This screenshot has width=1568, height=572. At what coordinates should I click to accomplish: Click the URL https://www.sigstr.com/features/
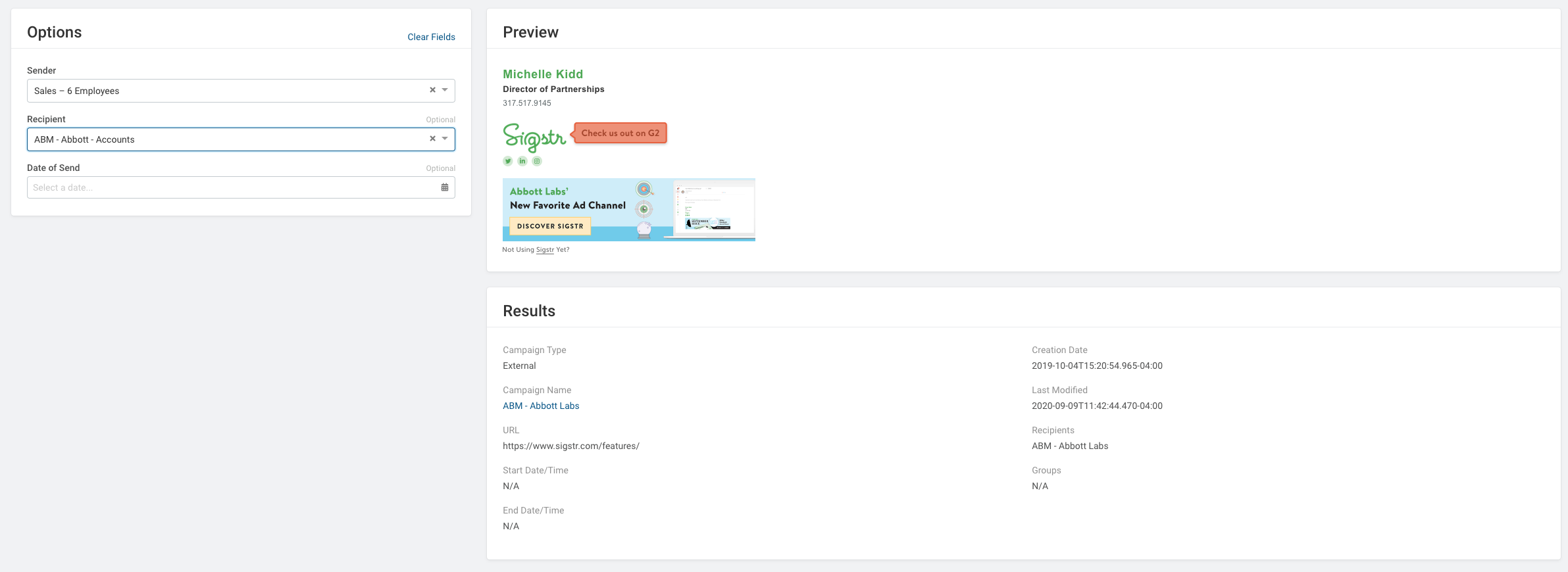pos(571,446)
